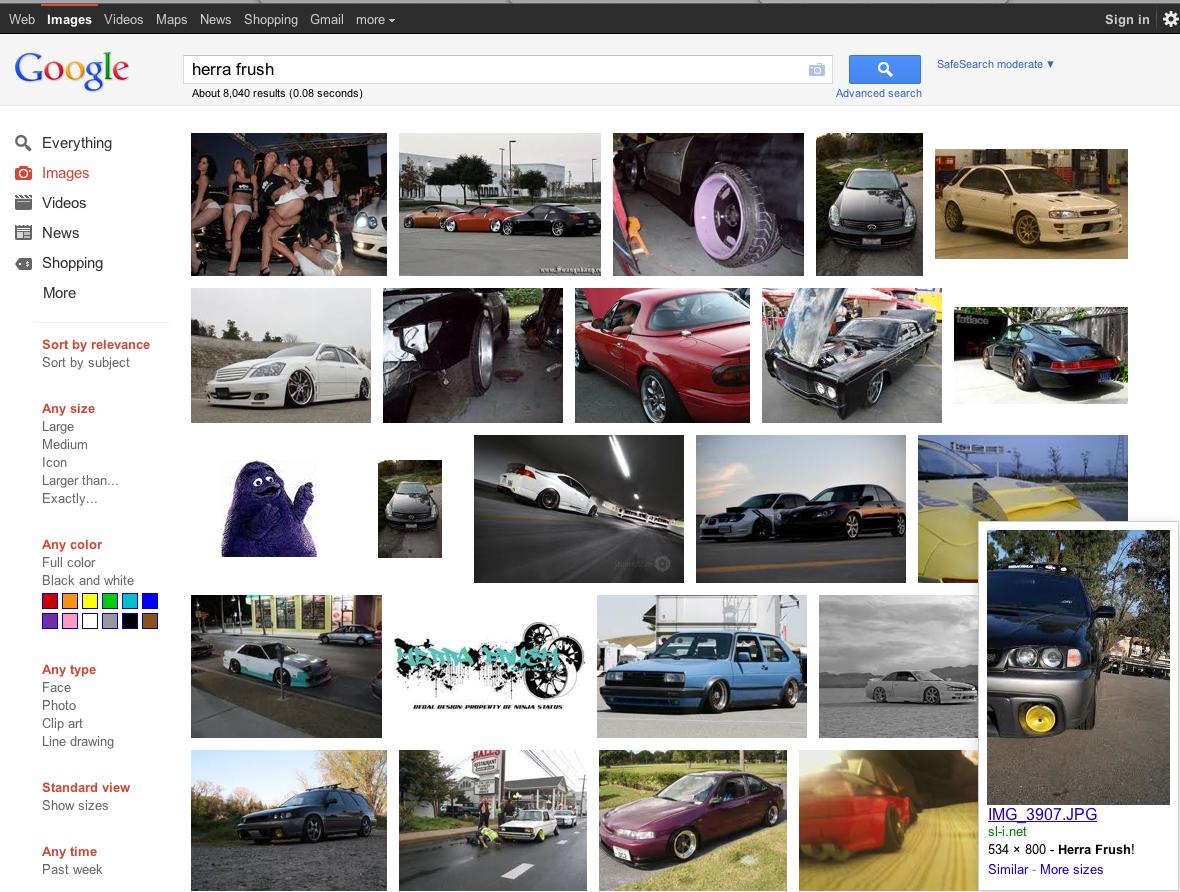Open Shopping in the top bar
The image size is (1180, 892).
pos(271,20)
